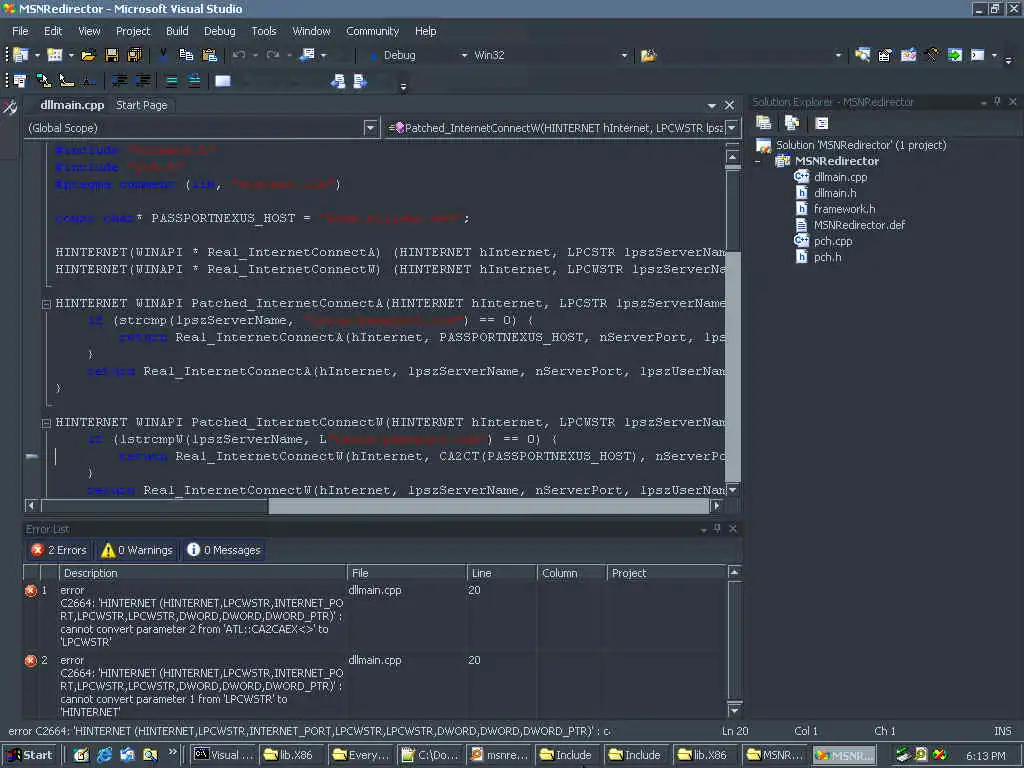
Task: Click the Line column header
Action: 501,573
